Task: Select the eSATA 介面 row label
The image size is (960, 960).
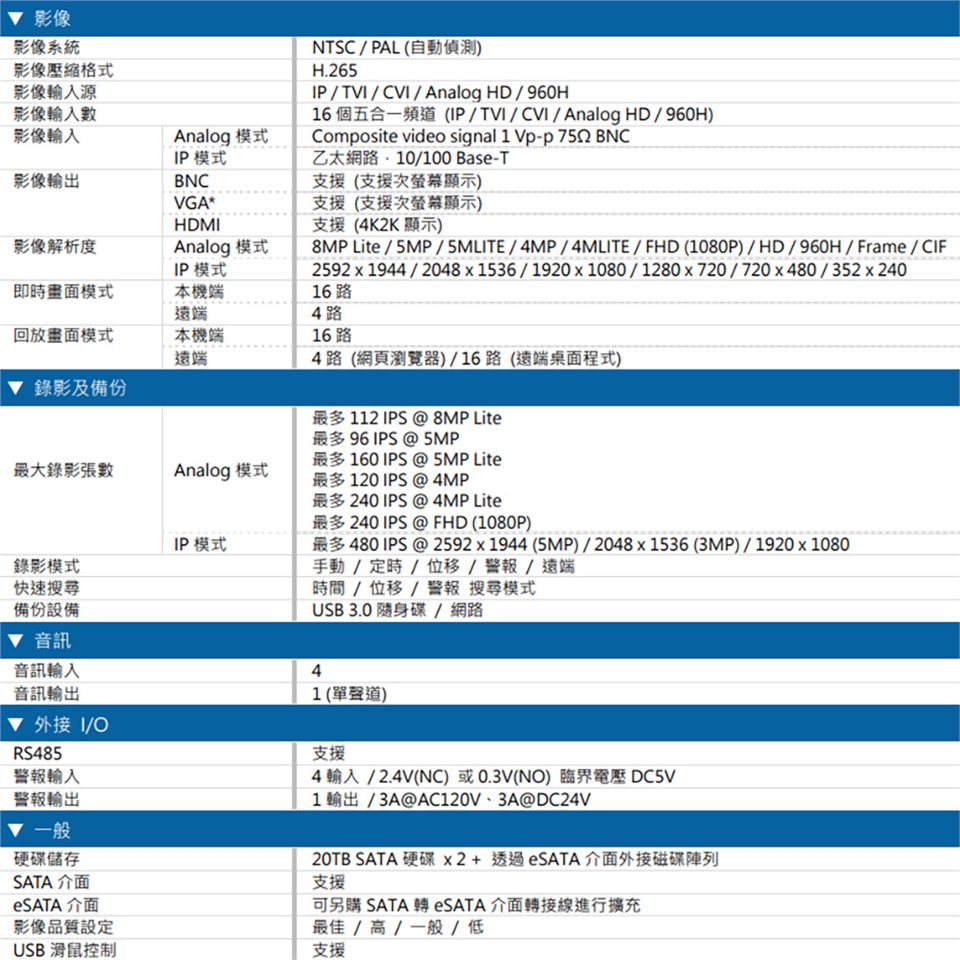Action: pos(56,905)
